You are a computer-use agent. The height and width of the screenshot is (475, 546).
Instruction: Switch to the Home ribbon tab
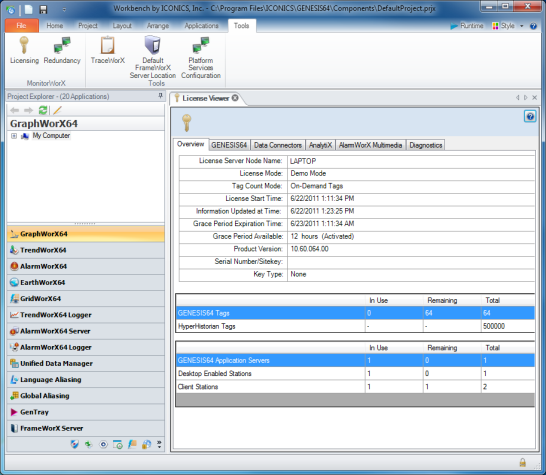[55, 26]
